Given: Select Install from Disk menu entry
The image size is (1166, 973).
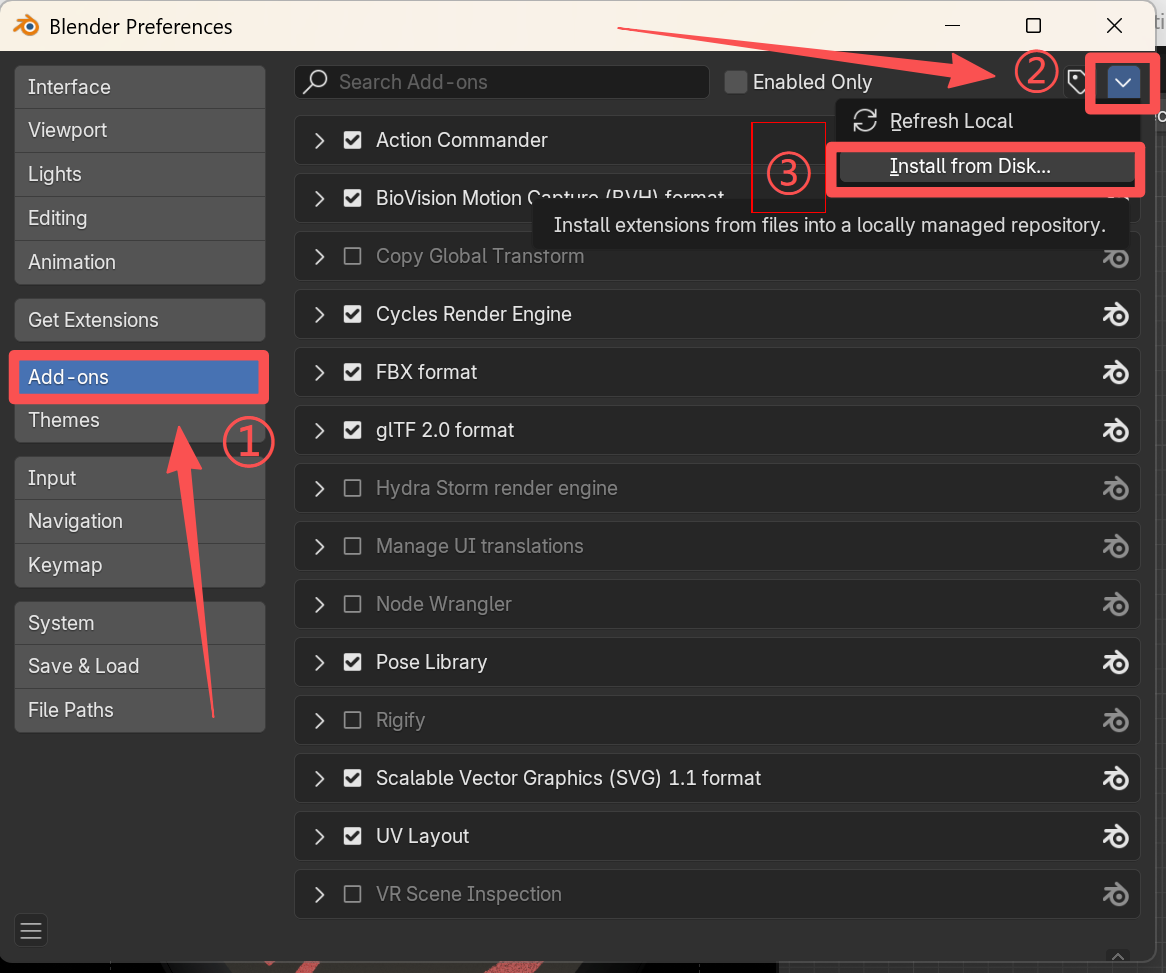Looking at the screenshot, I should click(986, 166).
